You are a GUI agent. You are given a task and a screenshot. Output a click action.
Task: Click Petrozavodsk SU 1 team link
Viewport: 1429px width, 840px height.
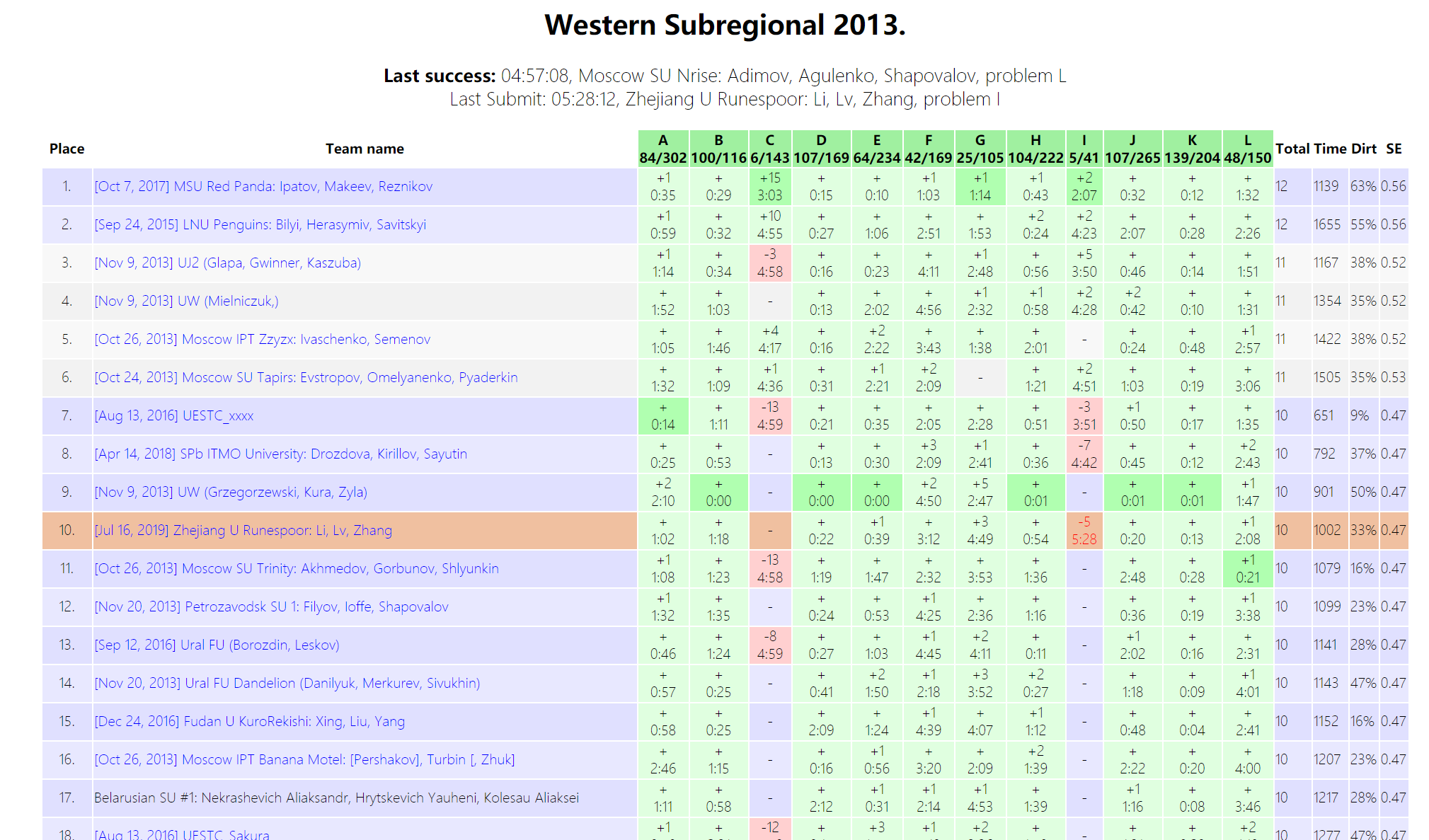coord(271,606)
